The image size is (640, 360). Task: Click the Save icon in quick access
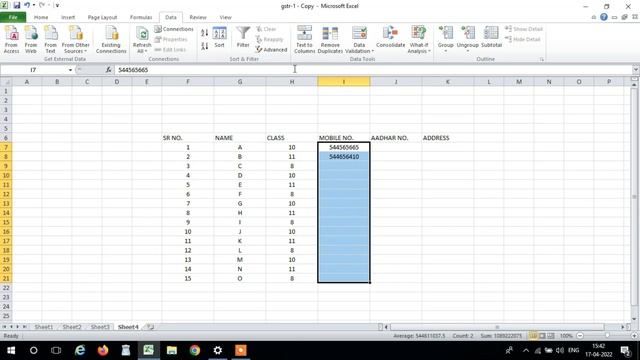tap(17, 5)
